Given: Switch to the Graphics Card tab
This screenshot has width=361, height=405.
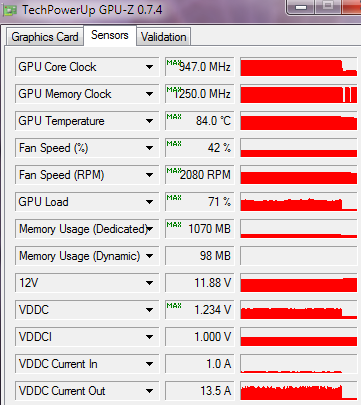Looking at the screenshot, I should tap(45, 37).
